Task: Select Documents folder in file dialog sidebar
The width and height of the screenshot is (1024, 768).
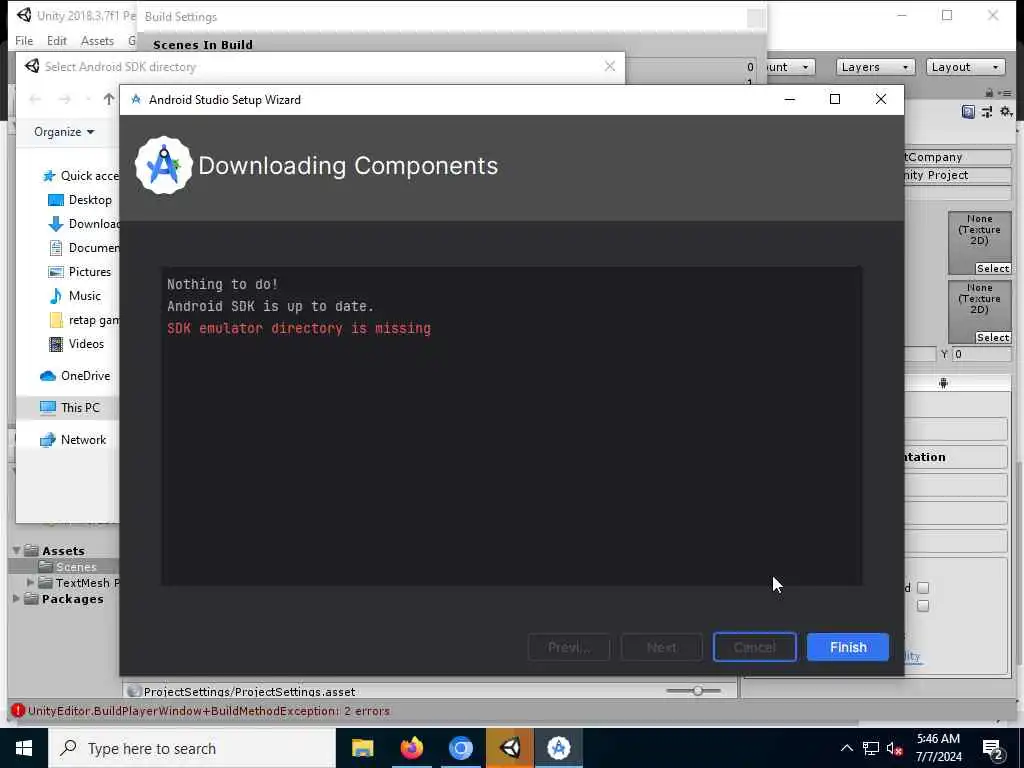Action: tap(84, 248)
